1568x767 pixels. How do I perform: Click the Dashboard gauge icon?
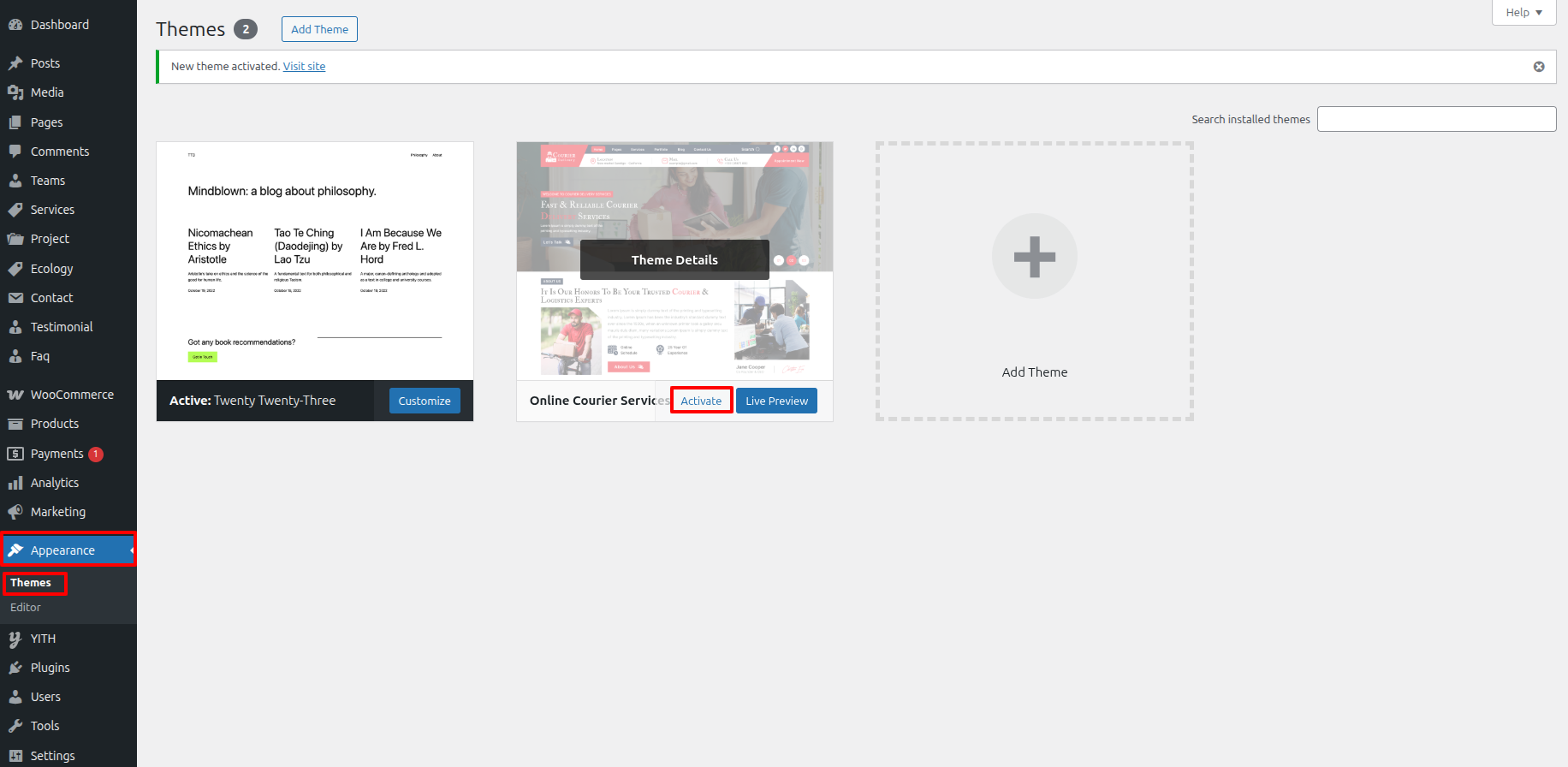point(15,25)
